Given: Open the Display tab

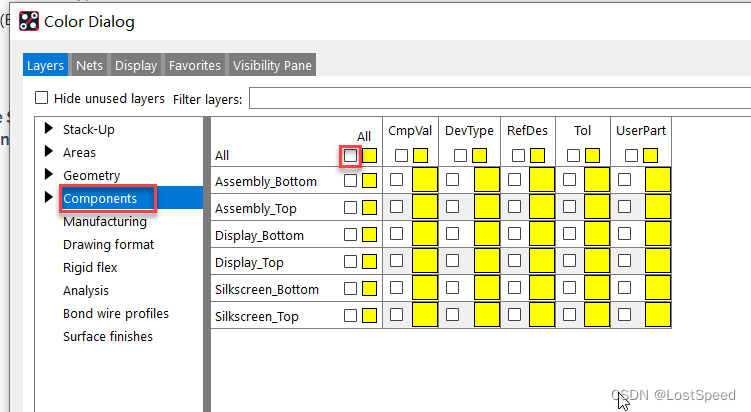Looking at the screenshot, I should point(135,66).
